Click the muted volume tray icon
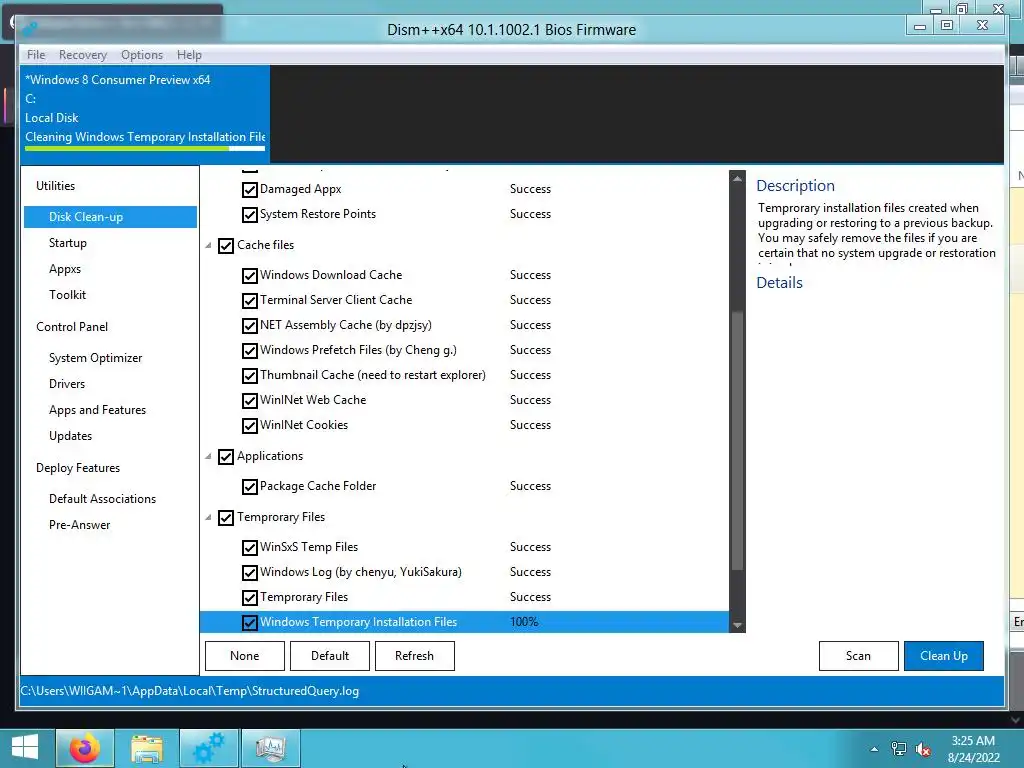The height and width of the screenshot is (768, 1024). (x=923, y=749)
